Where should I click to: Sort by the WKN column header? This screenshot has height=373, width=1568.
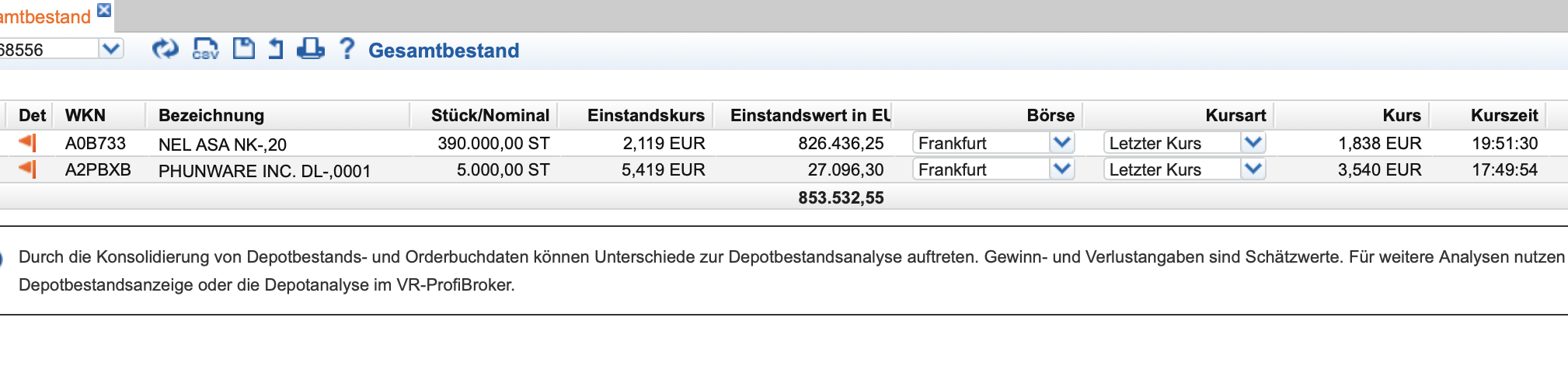[85, 115]
